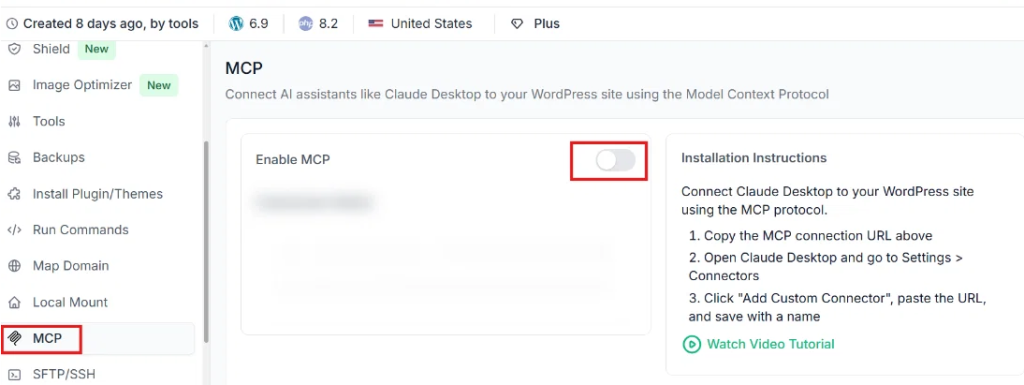Click the Image Optimizer picture icon
Image resolution: width=1024 pixels, height=385 pixels.
point(14,85)
